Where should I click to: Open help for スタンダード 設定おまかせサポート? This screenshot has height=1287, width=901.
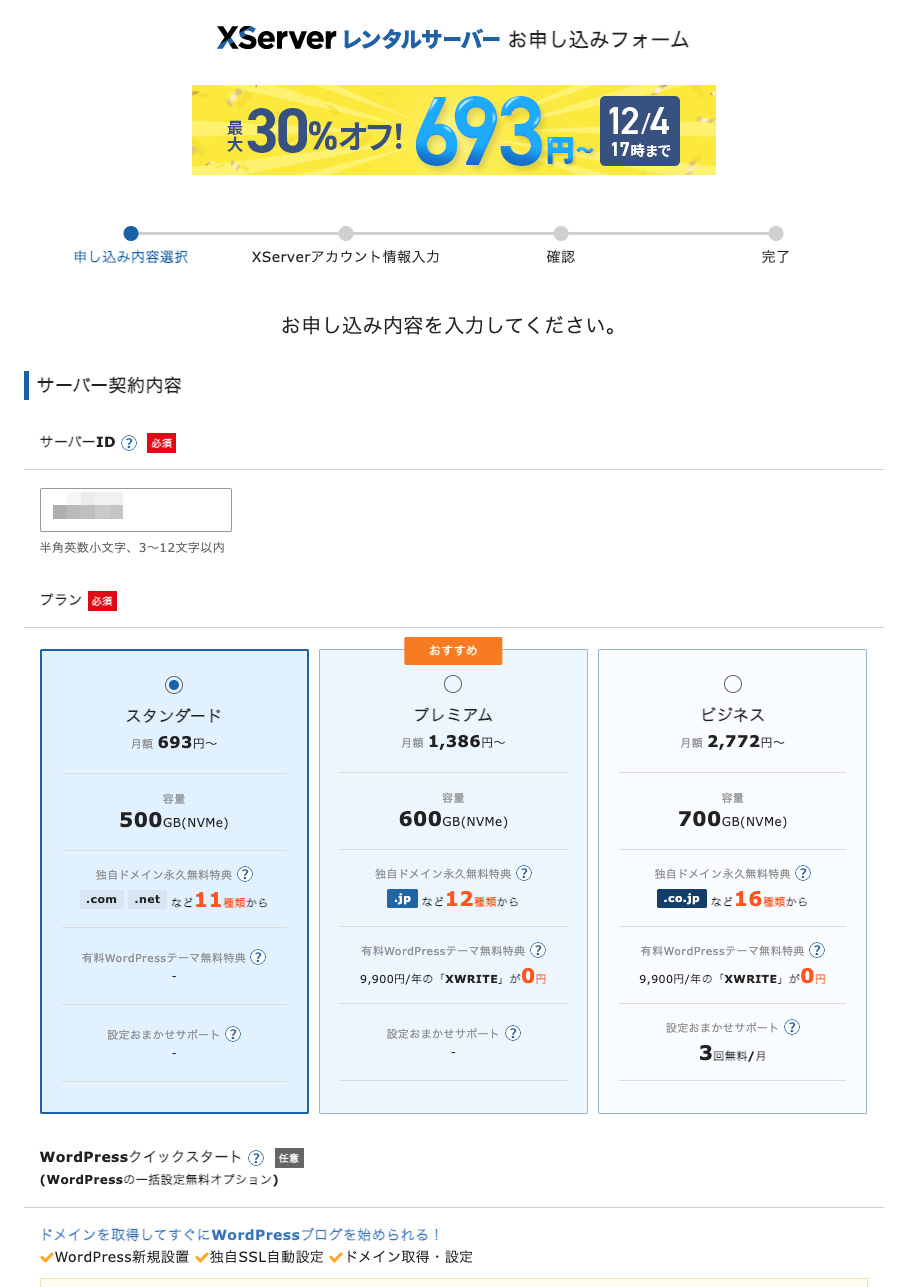pos(233,1034)
